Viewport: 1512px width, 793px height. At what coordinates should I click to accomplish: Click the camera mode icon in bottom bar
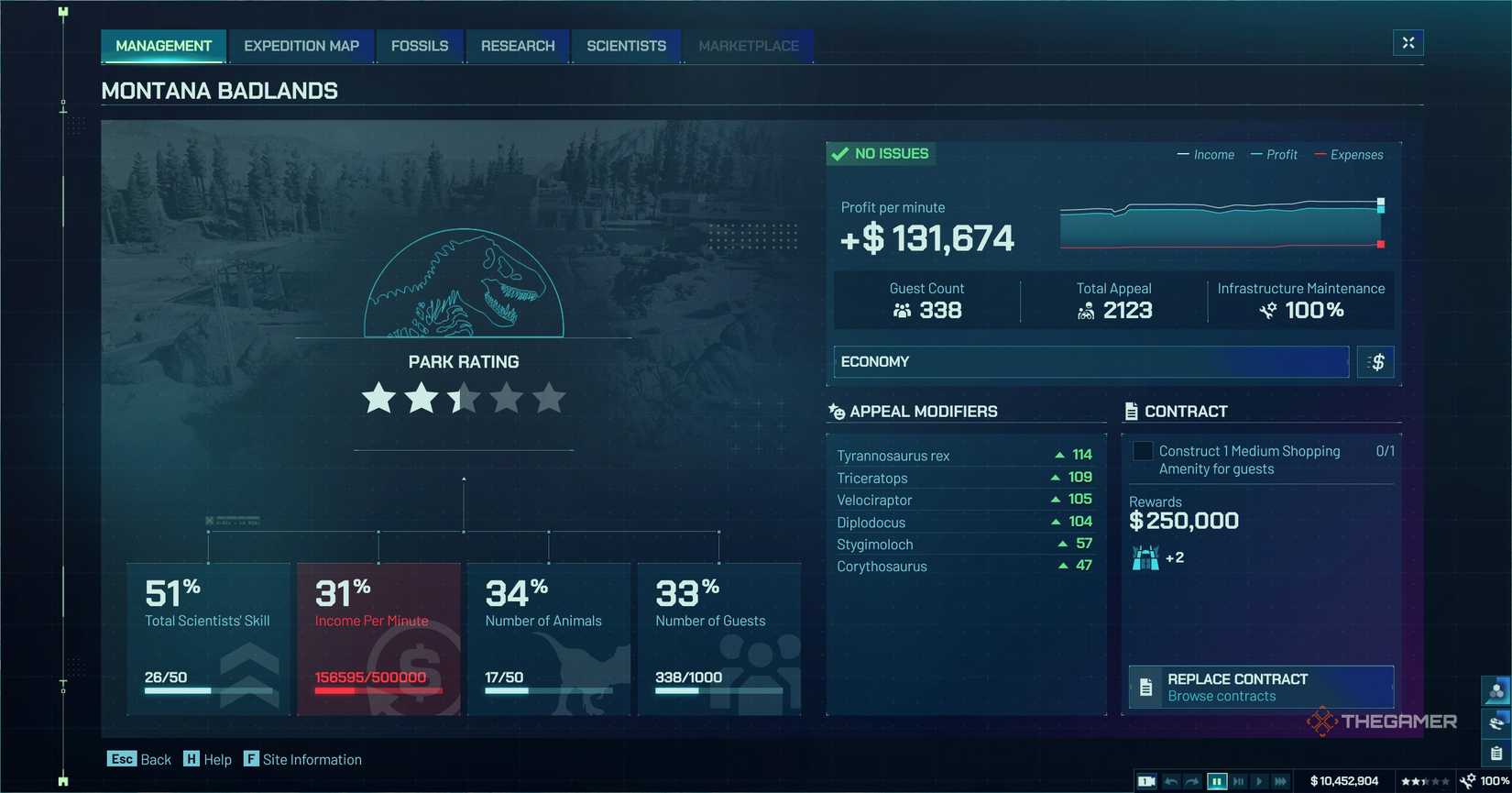coord(1145,781)
